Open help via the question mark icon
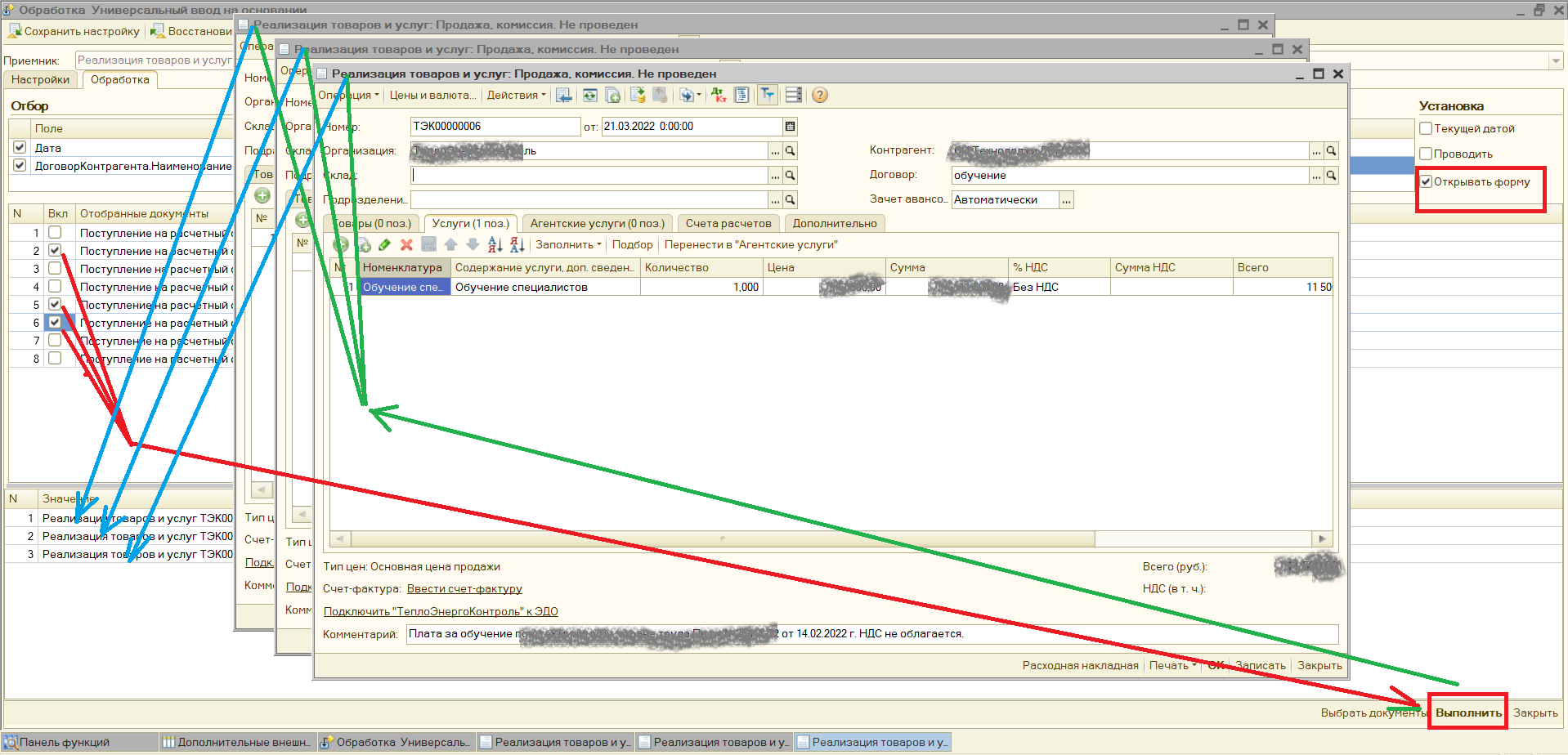The height and width of the screenshot is (755, 1568). (820, 96)
